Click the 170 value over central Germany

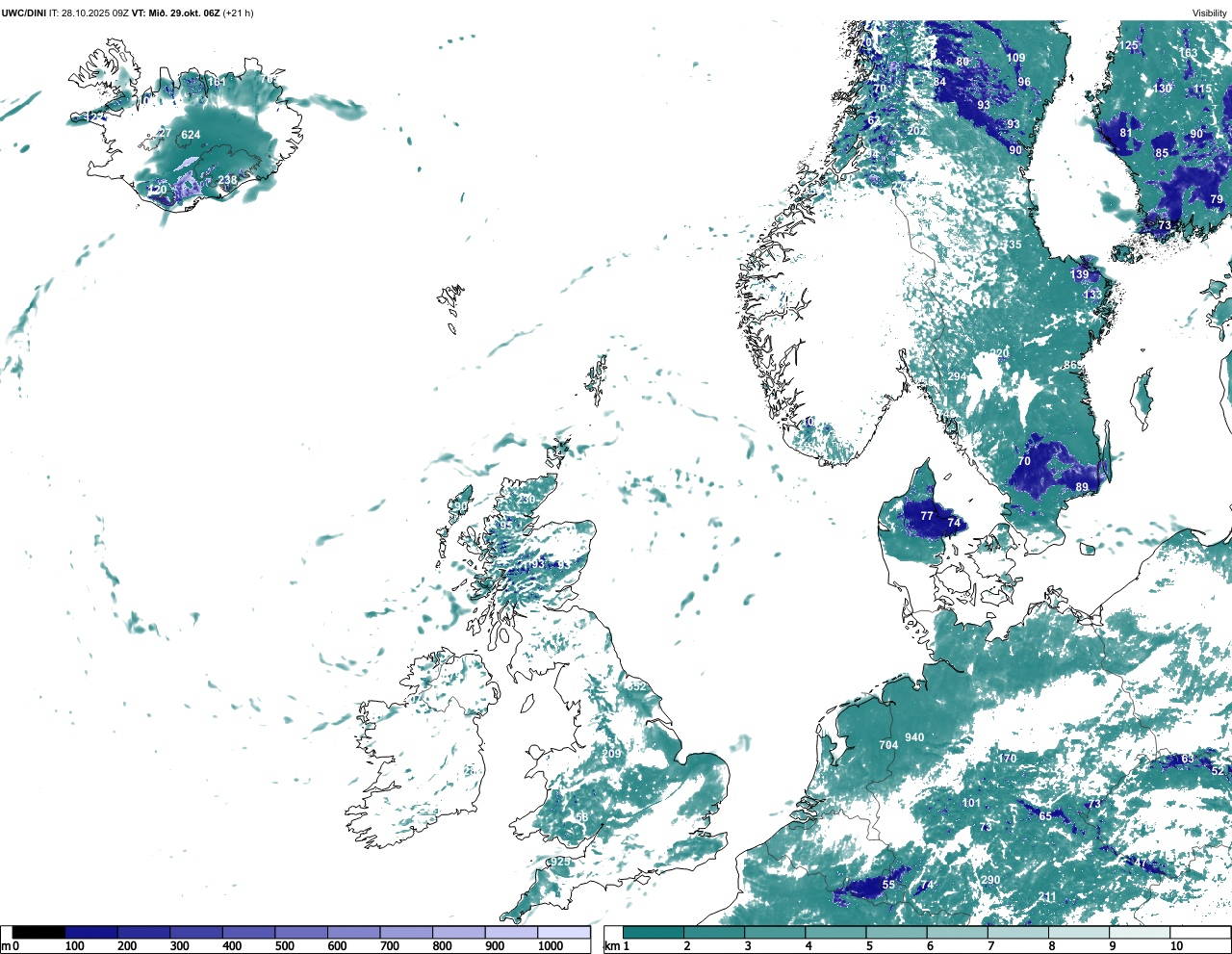(1007, 759)
